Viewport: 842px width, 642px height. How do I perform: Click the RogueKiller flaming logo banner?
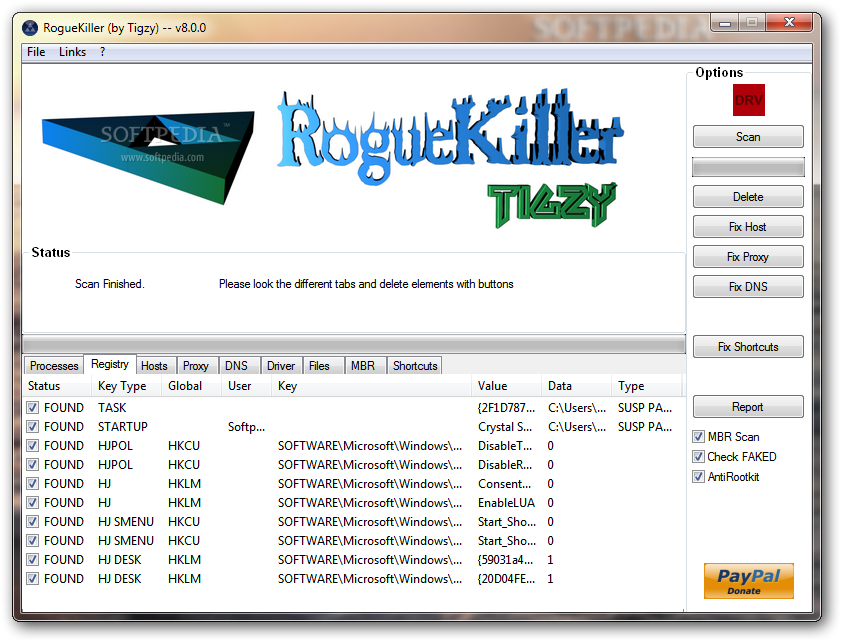point(449,136)
